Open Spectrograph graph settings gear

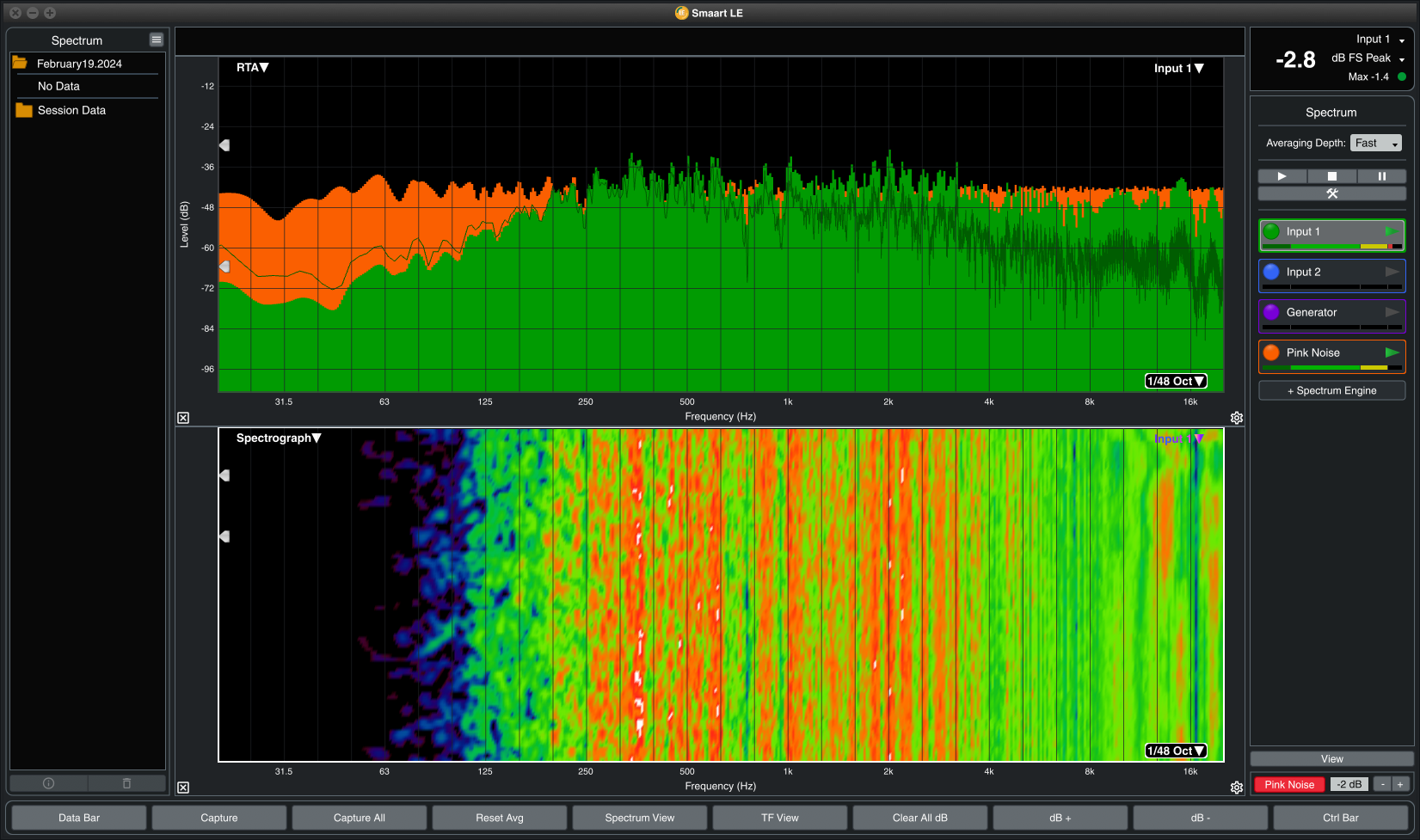point(1237,788)
